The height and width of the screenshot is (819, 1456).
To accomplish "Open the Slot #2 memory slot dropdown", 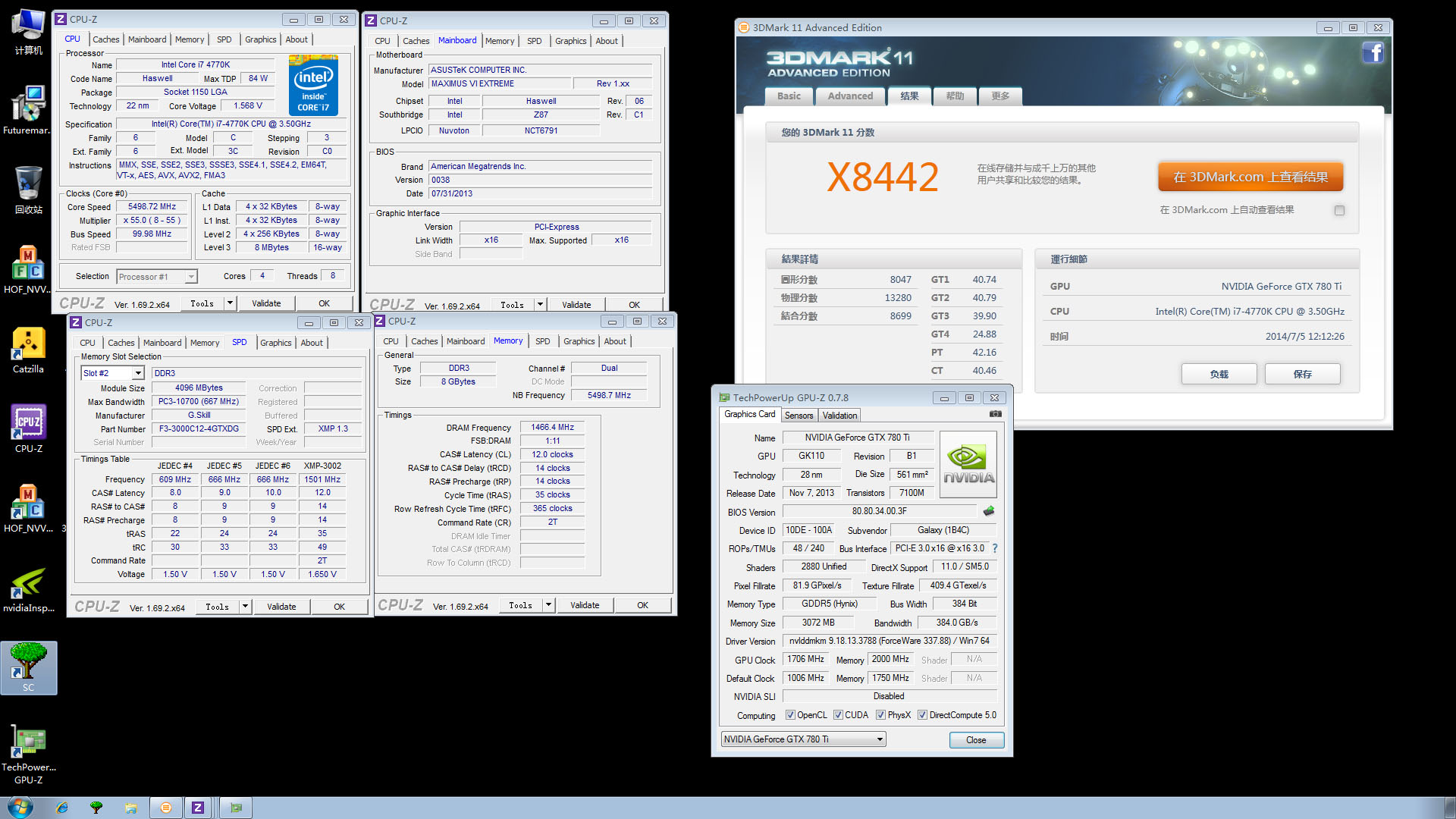I will click(112, 373).
